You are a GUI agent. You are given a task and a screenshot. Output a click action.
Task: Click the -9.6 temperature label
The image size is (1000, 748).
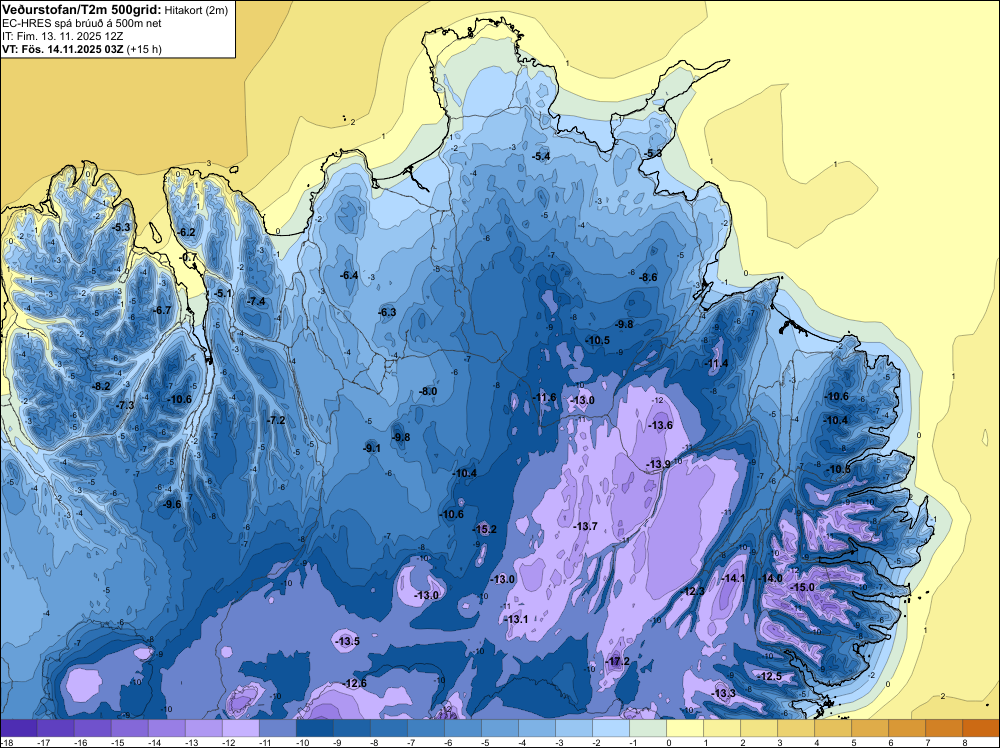tap(172, 504)
